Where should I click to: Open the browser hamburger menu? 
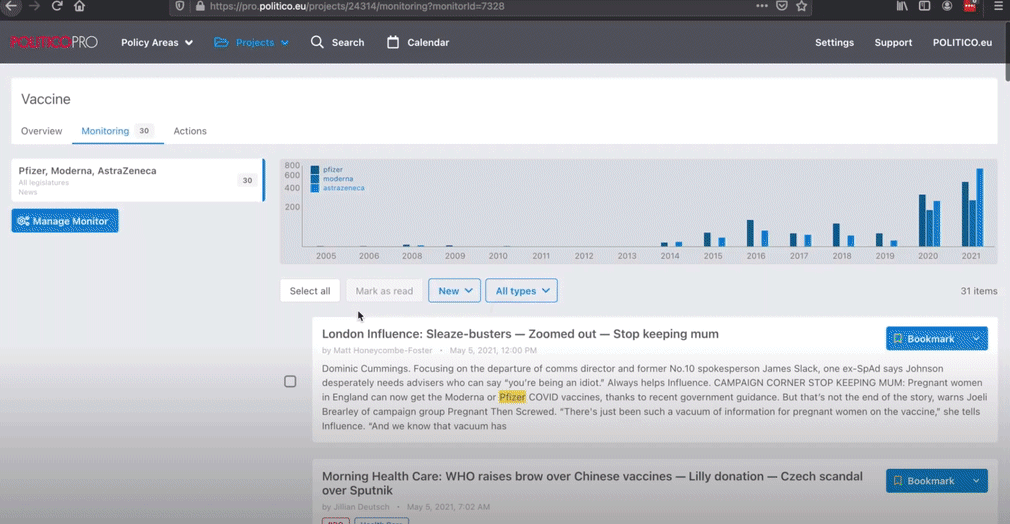(998, 6)
